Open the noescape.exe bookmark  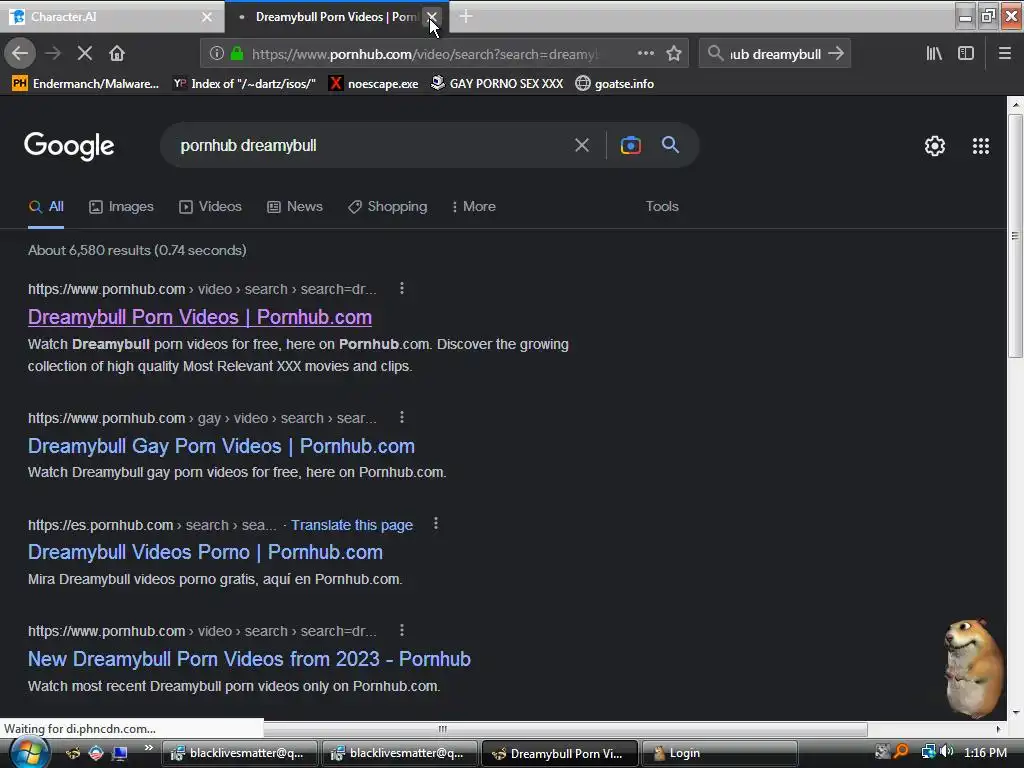[374, 84]
